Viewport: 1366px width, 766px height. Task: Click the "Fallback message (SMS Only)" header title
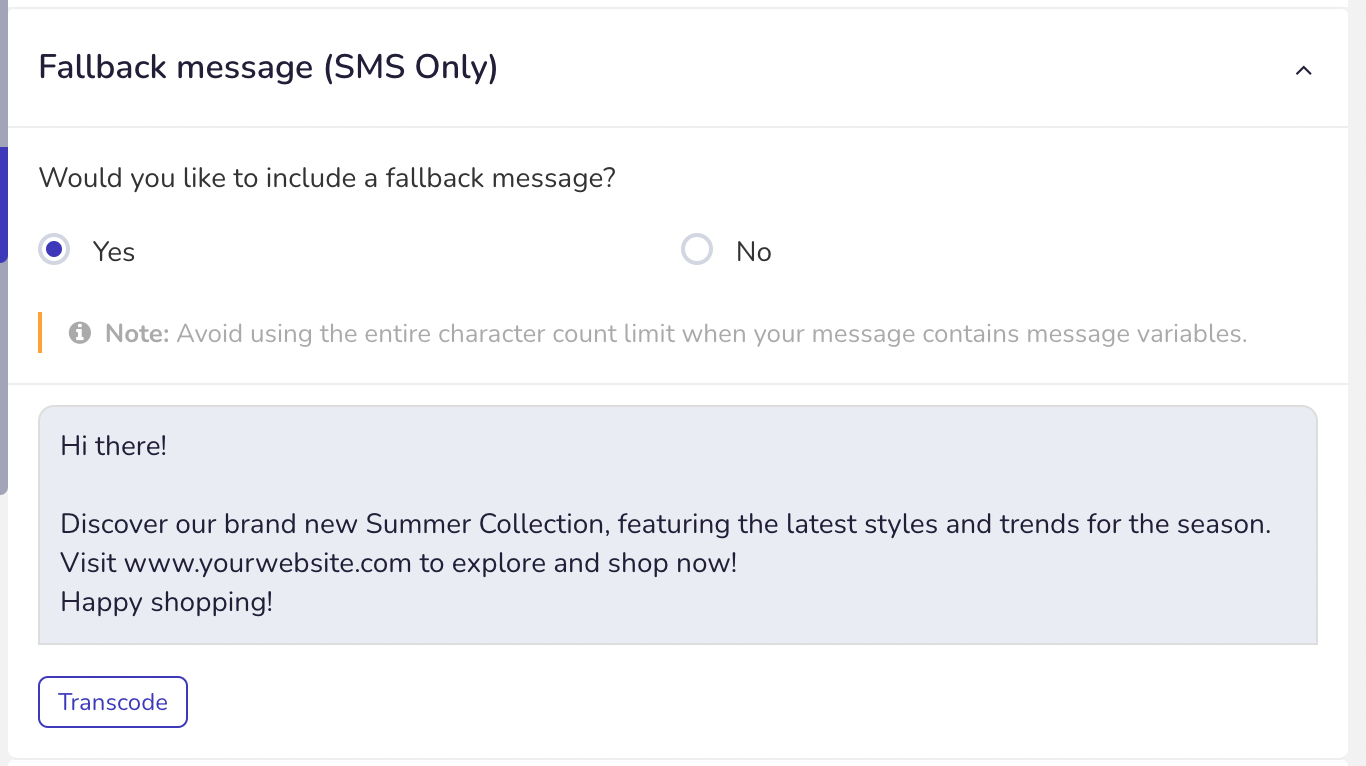[x=268, y=67]
